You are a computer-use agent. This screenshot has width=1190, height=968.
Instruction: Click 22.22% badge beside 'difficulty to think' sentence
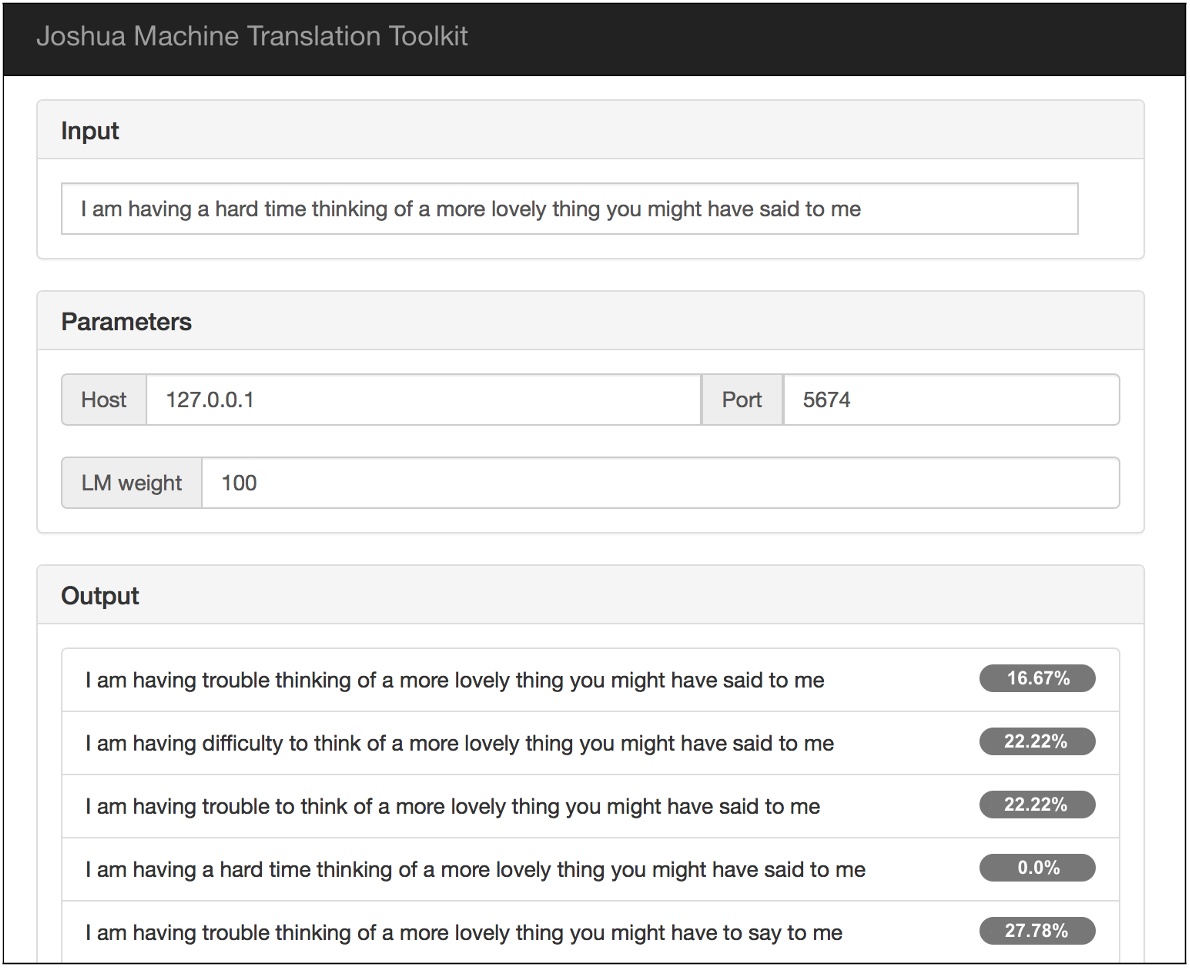(x=1037, y=742)
